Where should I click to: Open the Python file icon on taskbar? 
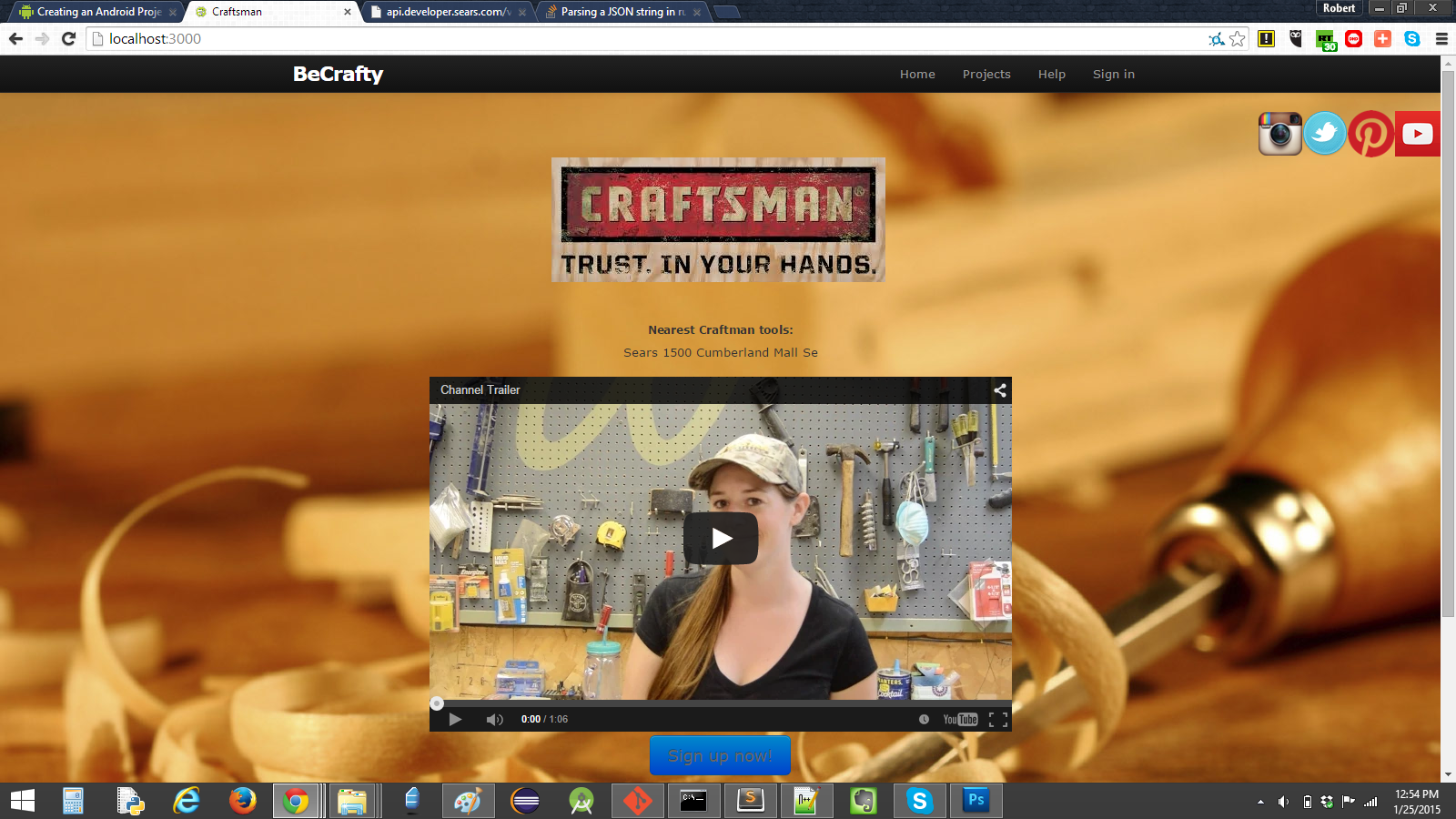pyautogui.click(x=130, y=801)
